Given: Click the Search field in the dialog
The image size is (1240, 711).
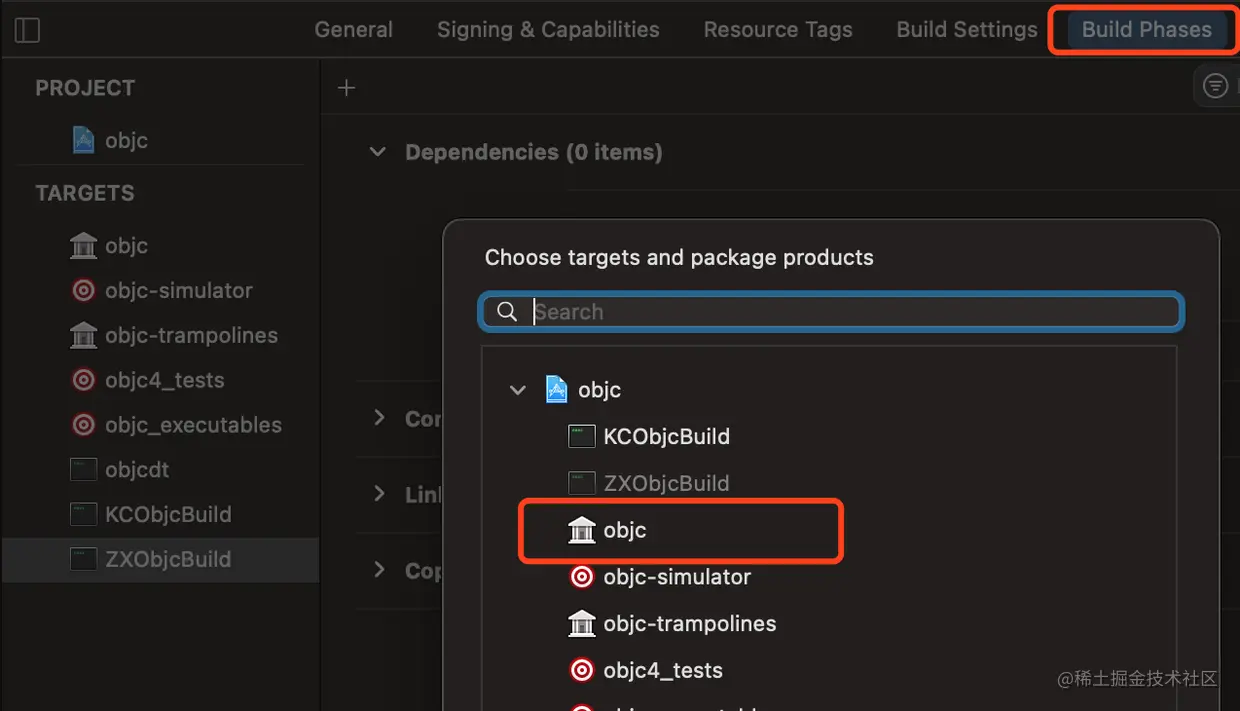Looking at the screenshot, I should click(x=832, y=312).
